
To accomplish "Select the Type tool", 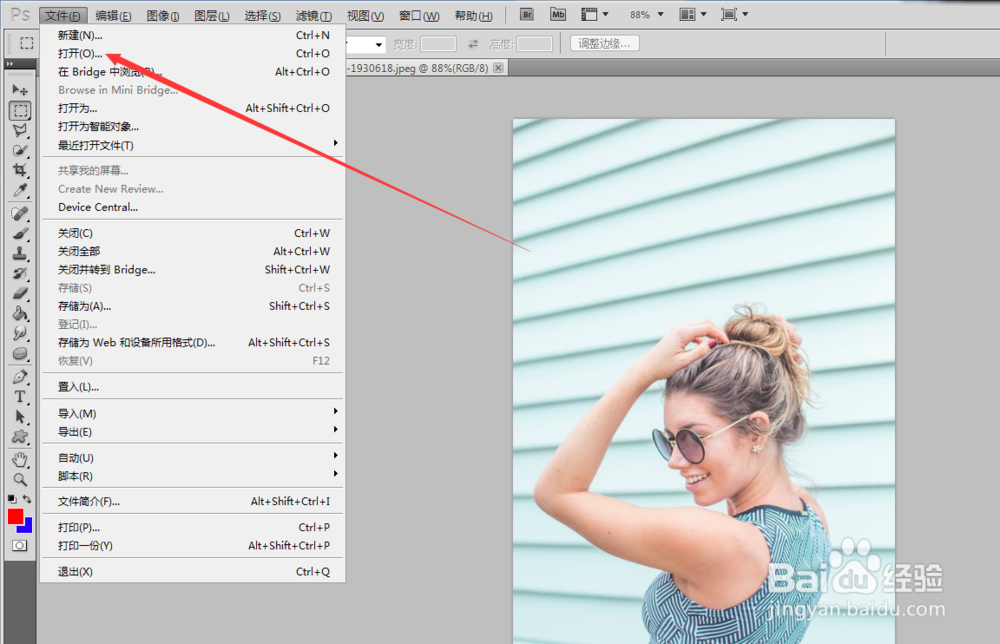I will click(20, 397).
